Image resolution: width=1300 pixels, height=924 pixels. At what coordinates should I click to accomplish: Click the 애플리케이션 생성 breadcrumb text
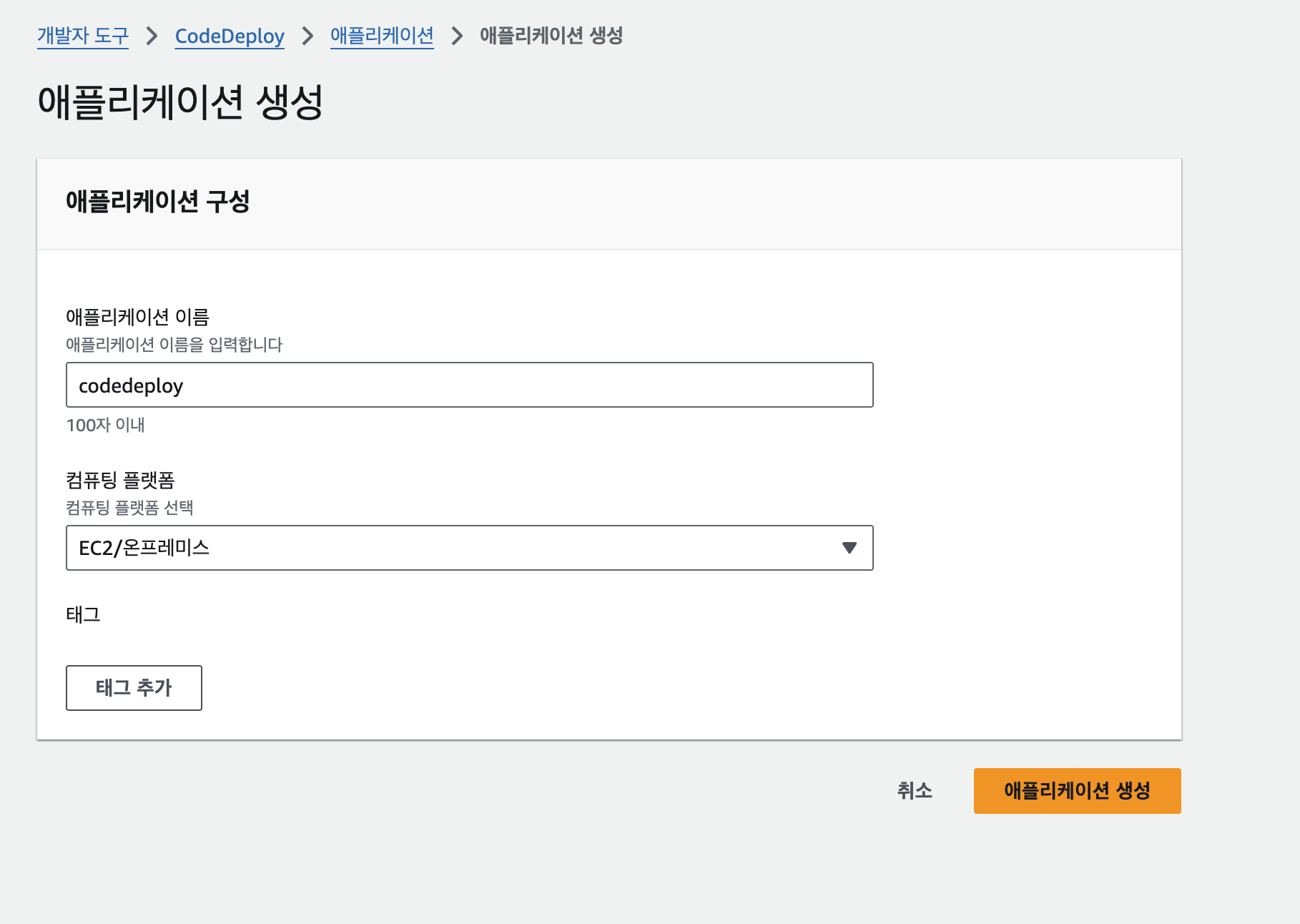(551, 36)
